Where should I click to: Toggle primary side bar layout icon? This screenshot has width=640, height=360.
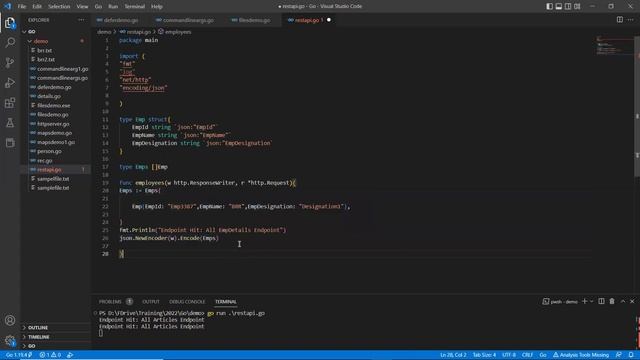point(549,6)
